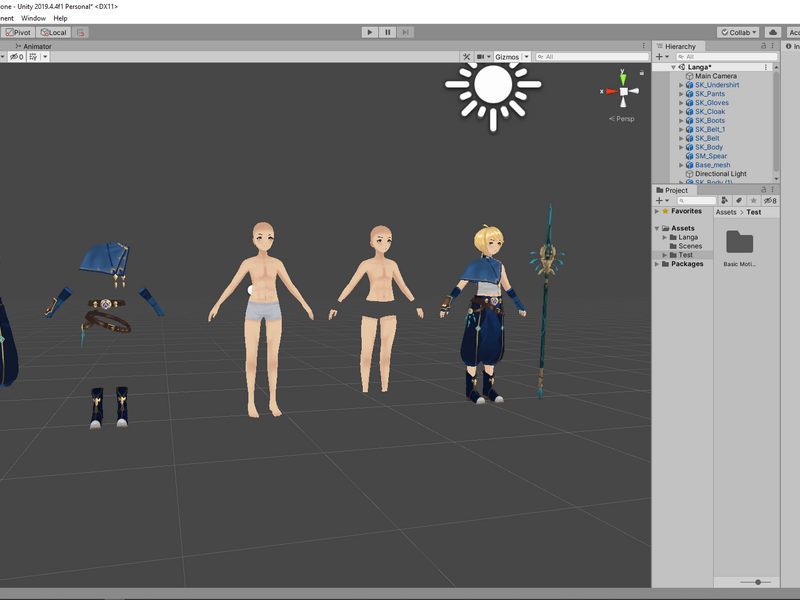Viewport: 800px width, 600px height.
Task: Select SM_Spear in the Hierarchy
Action: (711, 156)
